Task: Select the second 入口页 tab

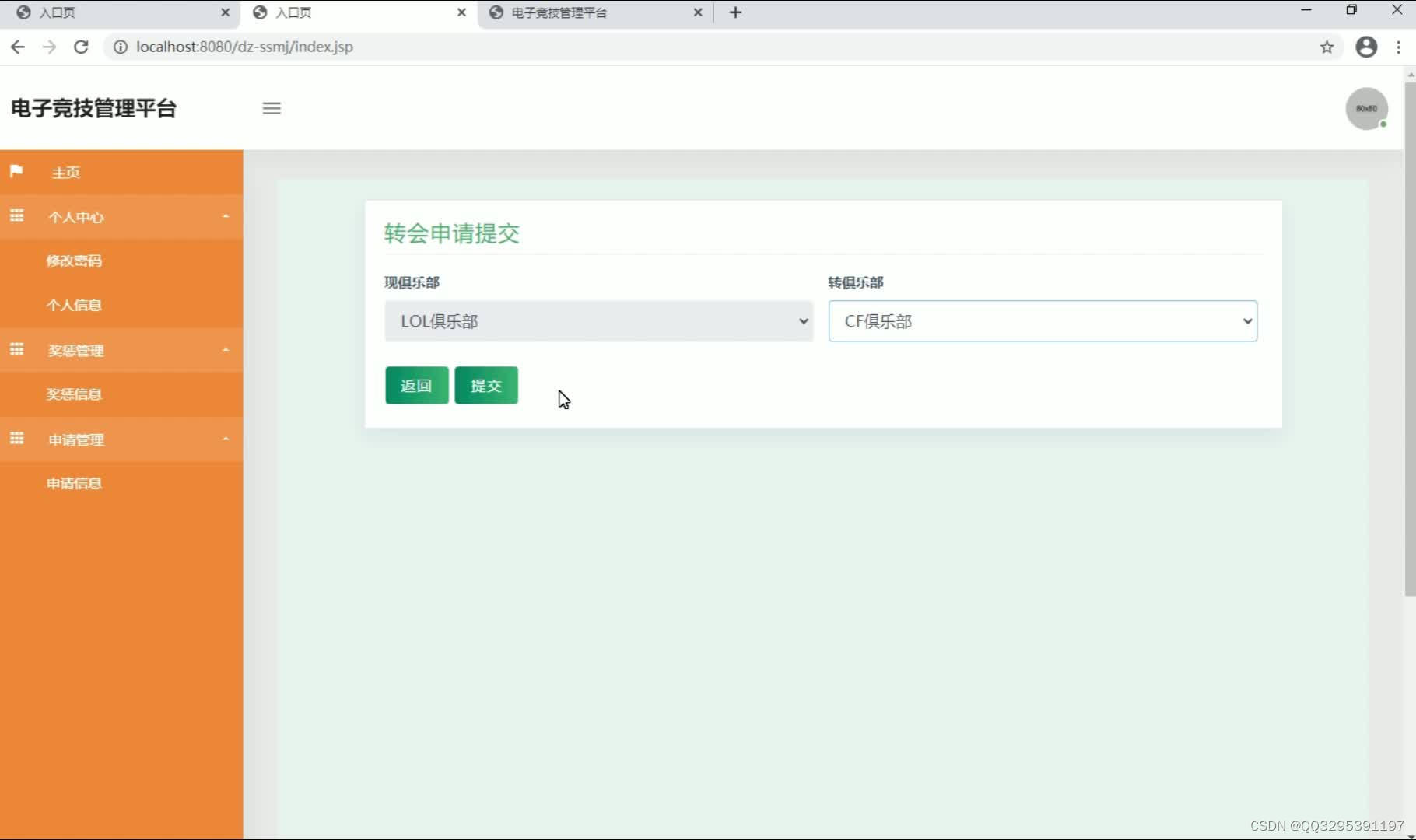Action: click(358, 12)
